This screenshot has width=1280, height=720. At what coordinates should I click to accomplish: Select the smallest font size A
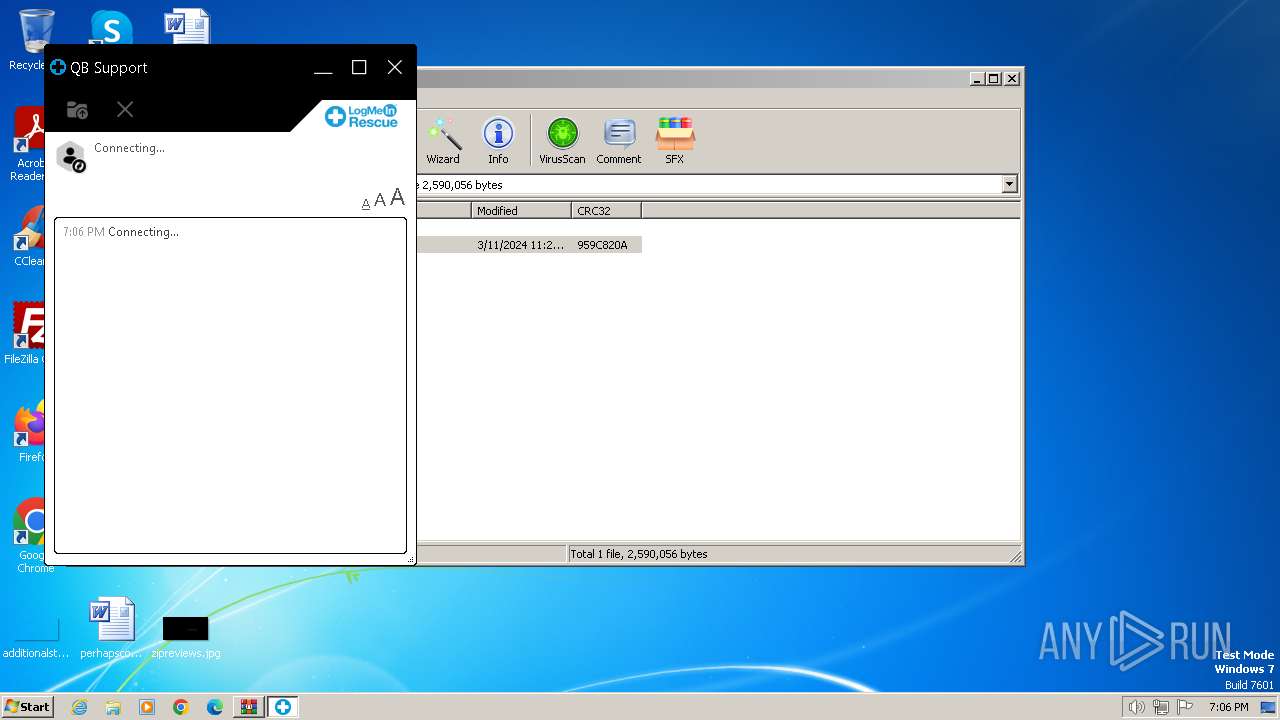366,203
